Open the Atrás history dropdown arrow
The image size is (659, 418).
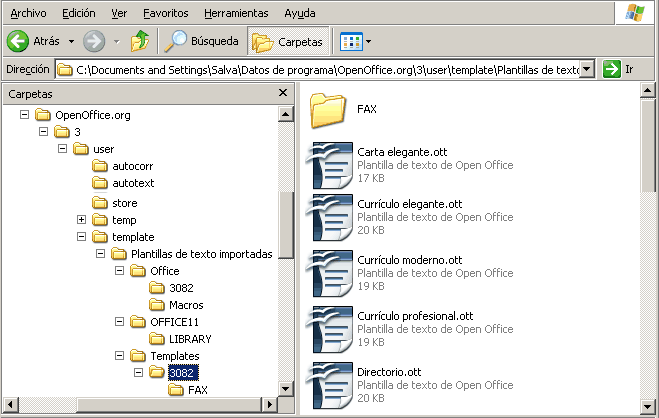[71, 41]
